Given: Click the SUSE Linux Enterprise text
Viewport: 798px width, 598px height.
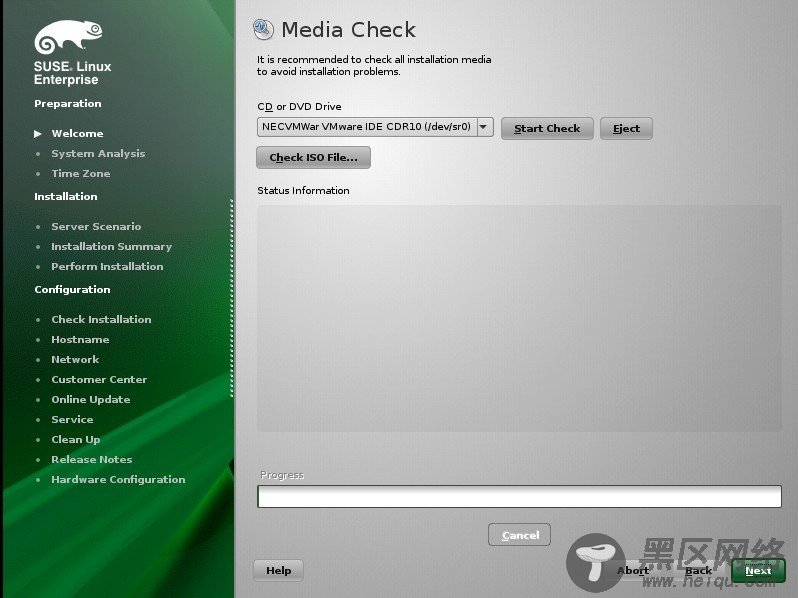Looking at the screenshot, I should tap(72, 73).
